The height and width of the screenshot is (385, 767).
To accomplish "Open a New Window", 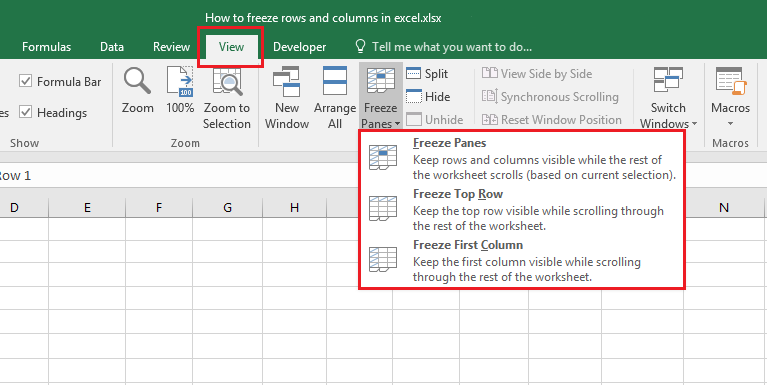I will (x=287, y=98).
